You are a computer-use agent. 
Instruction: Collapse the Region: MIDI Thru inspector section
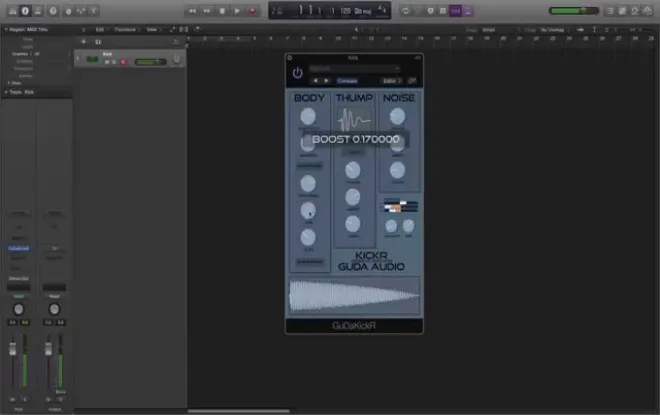coord(6,29)
